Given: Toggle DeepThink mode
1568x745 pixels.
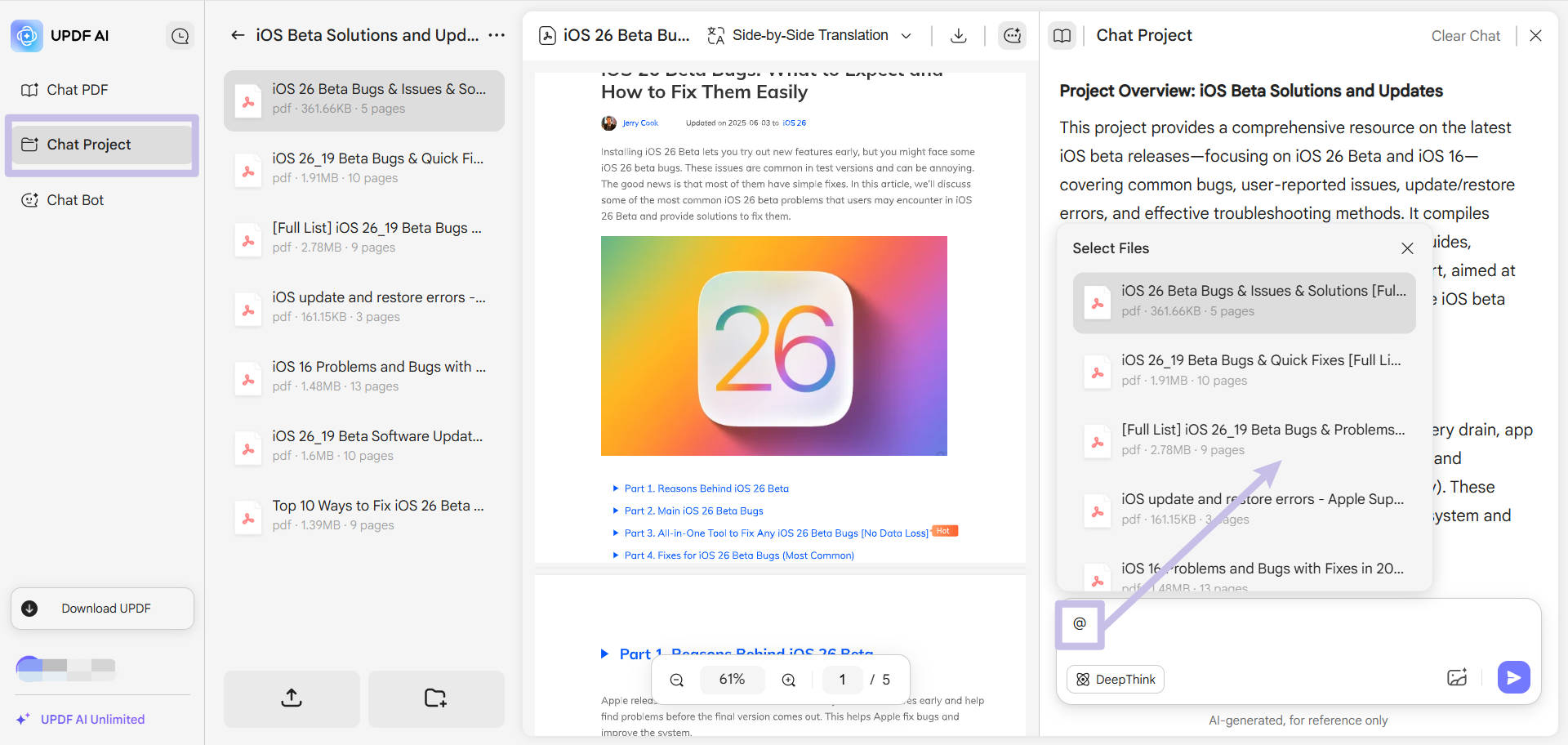Looking at the screenshot, I should coord(1116,680).
